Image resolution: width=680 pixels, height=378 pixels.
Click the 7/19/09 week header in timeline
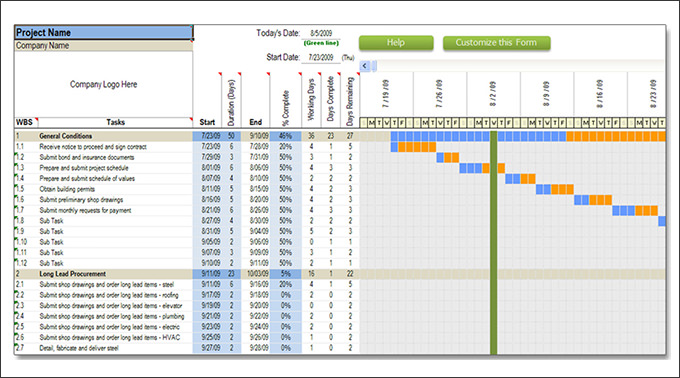(x=386, y=94)
